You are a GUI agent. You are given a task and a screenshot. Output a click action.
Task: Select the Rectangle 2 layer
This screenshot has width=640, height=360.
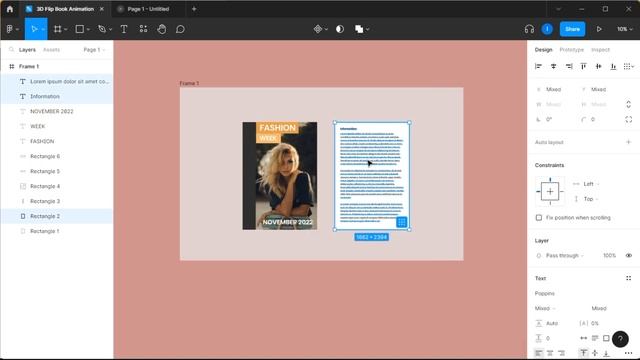tap(56, 216)
